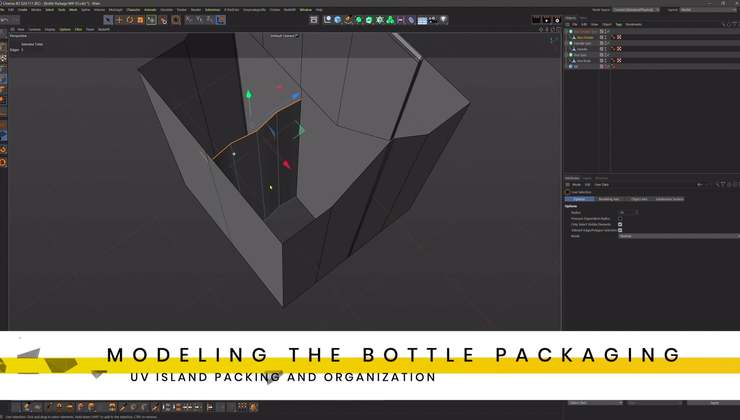Open the Node Space dropdown
Image resolution: width=740 pixels, height=420 pixels.
pyautogui.click(x=636, y=9)
